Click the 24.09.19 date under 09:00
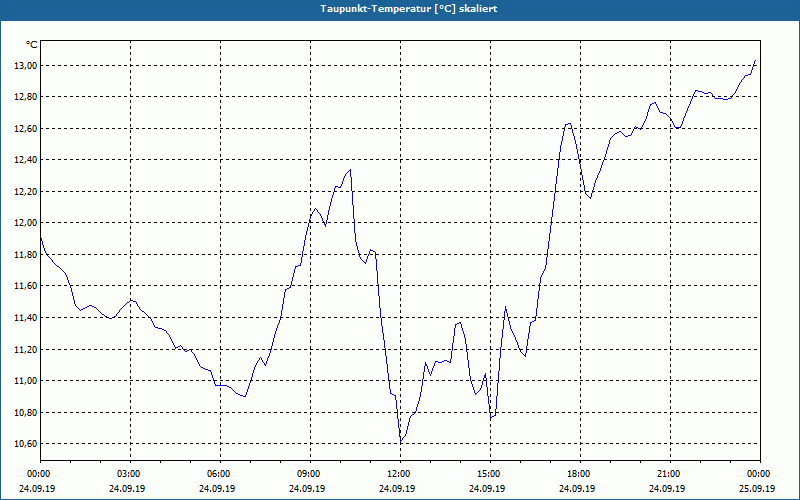The image size is (800, 500). (307, 489)
